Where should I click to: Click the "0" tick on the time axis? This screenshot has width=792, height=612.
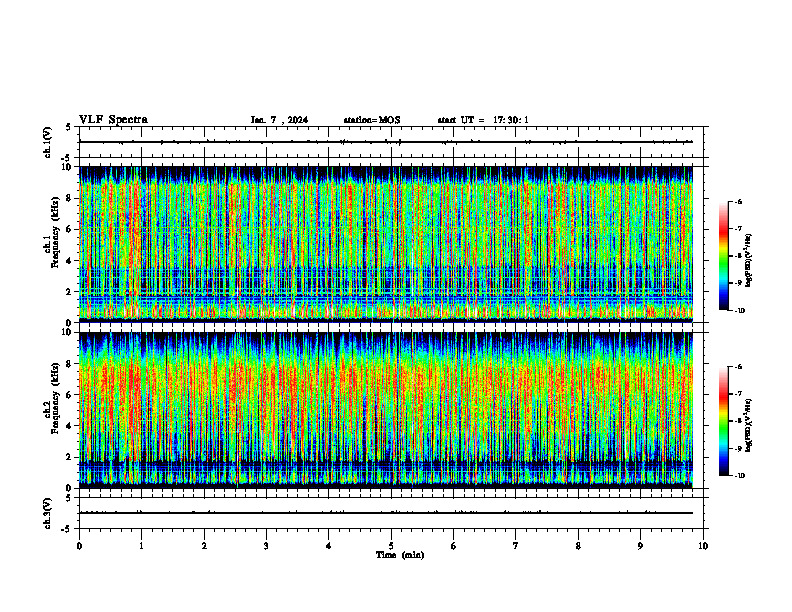tap(79, 546)
